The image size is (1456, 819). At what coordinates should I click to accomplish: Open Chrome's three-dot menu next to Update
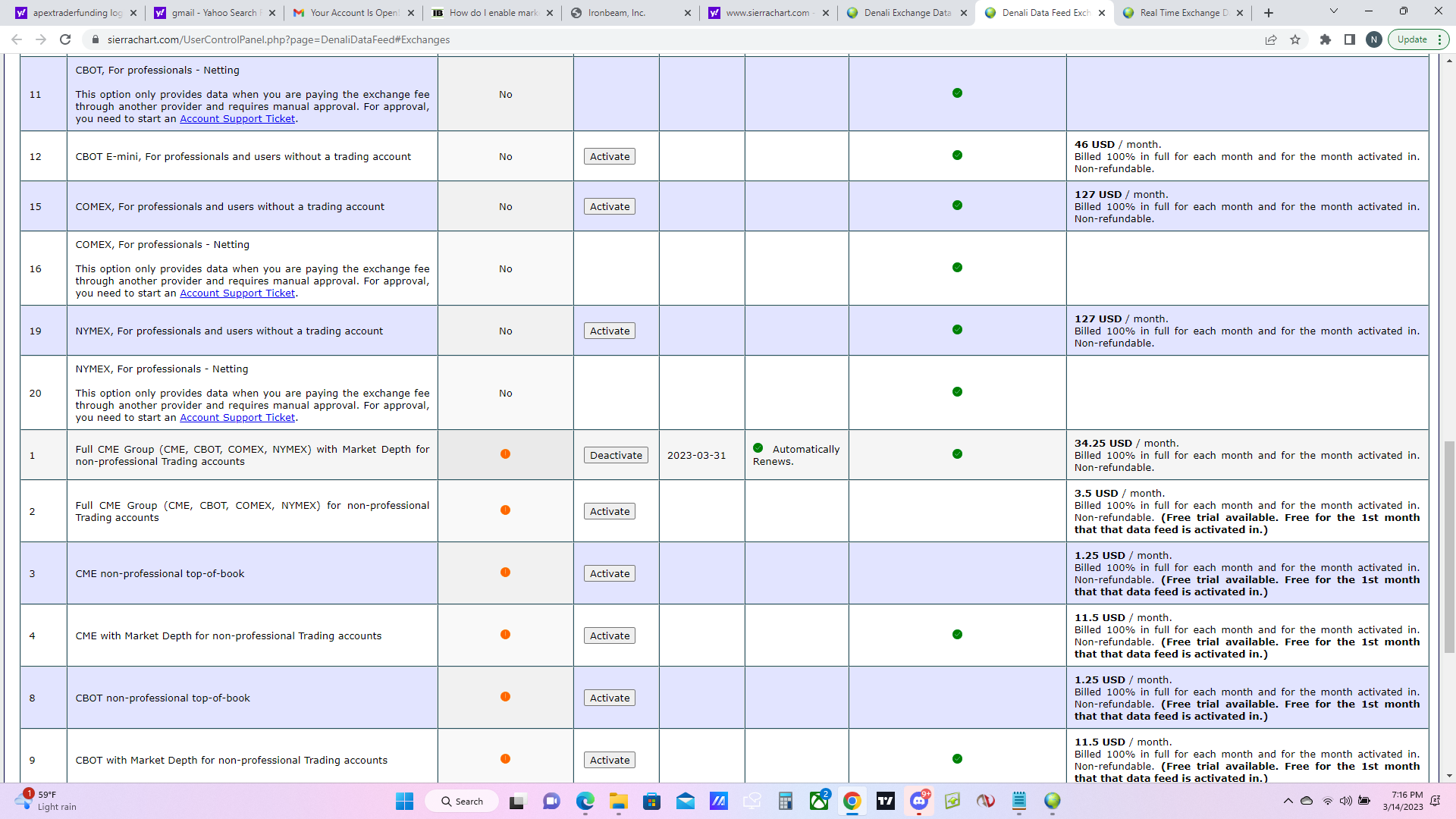click(x=1439, y=39)
